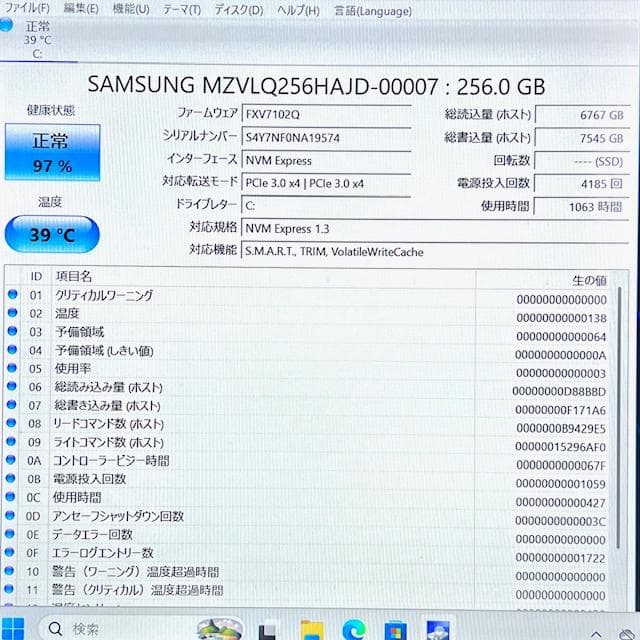
Task: Click status dot for row 05 使用率
Action: coord(12,367)
